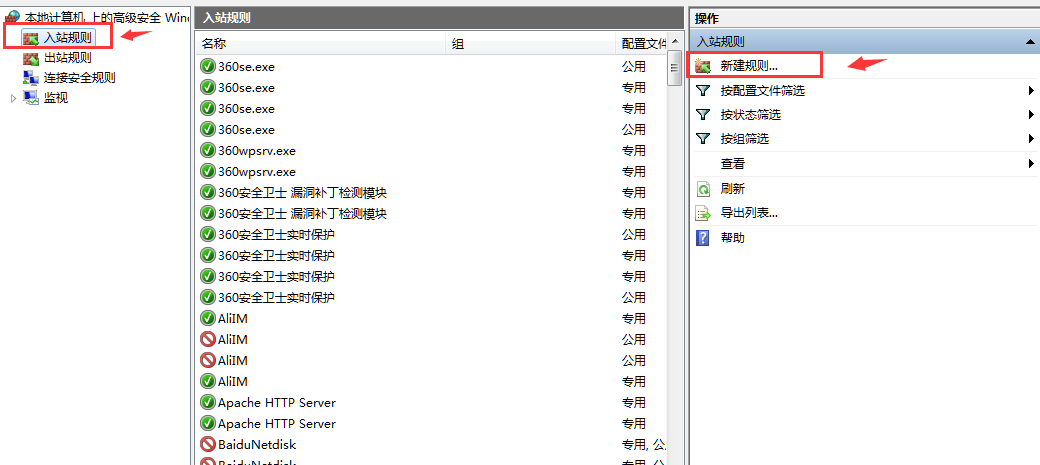Click the Refresh (刷新) icon
Screen dimensions: 1040x465
point(703,188)
